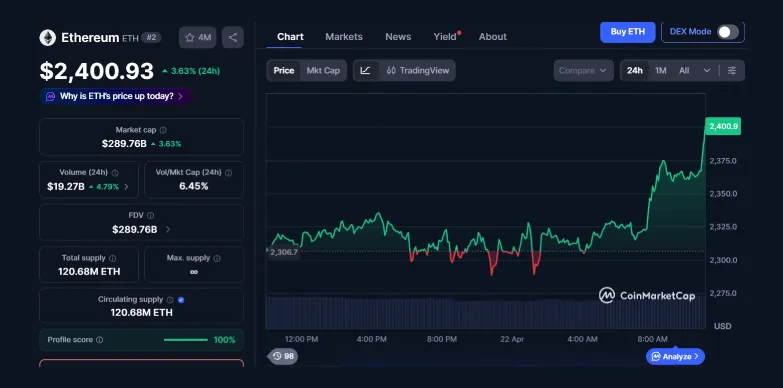Click the AI icon in price-up banner
Viewport: 783px width, 388px height.
(50, 96)
